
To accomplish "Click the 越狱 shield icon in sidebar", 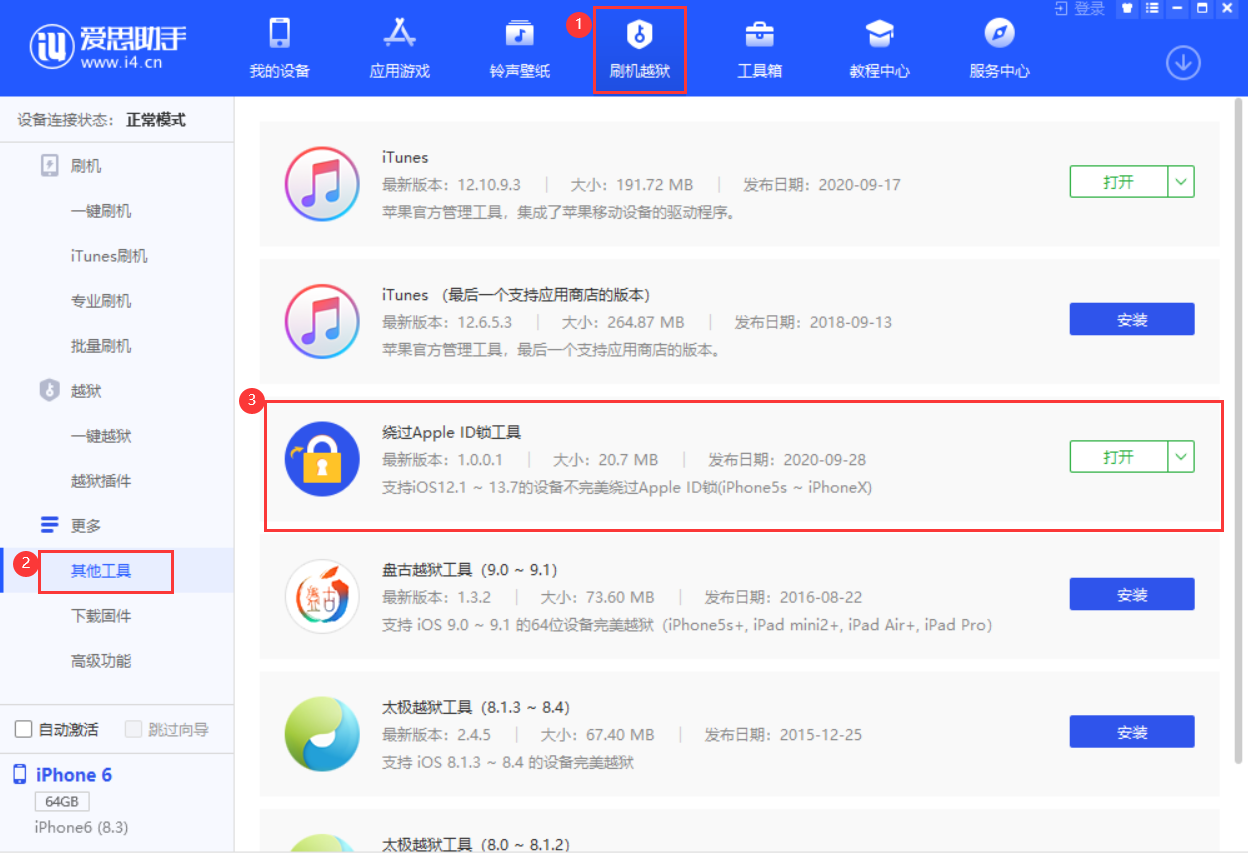I will [x=49, y=390].
